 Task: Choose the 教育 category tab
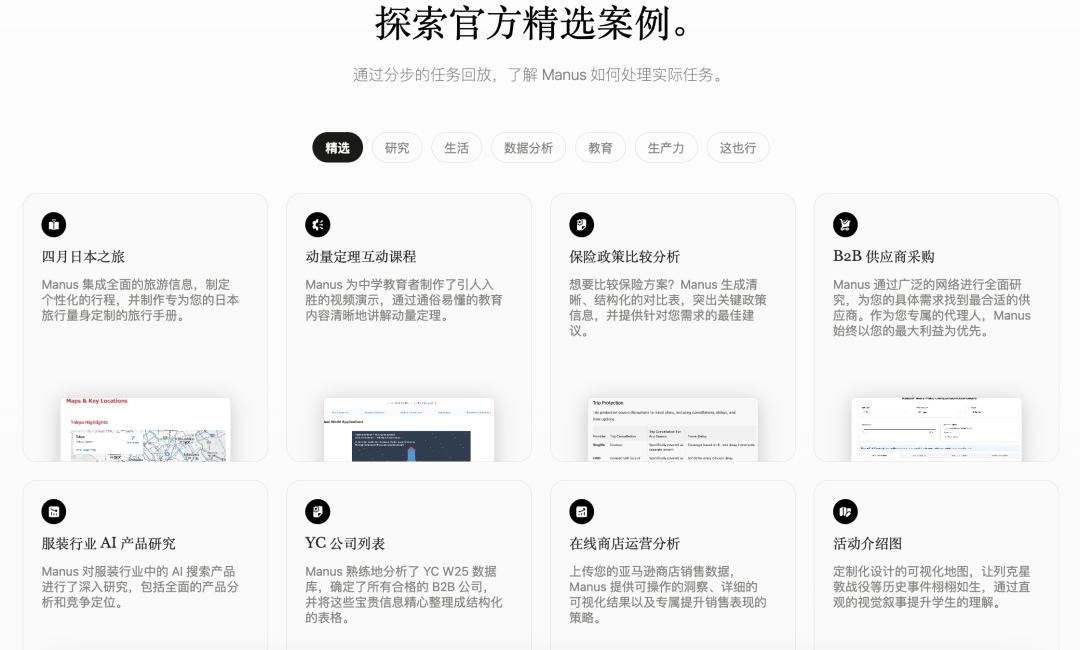[x=600, y=148]
